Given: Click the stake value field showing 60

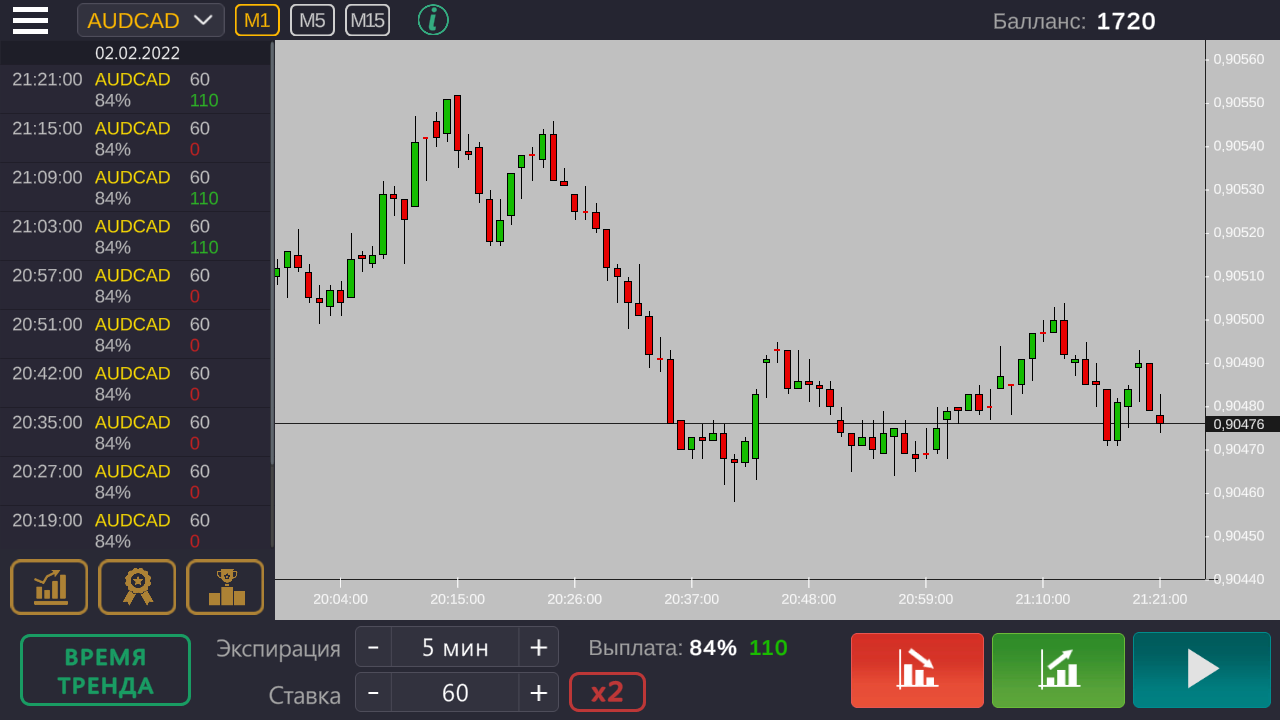Looking at the screenshot, I should 455,692.
